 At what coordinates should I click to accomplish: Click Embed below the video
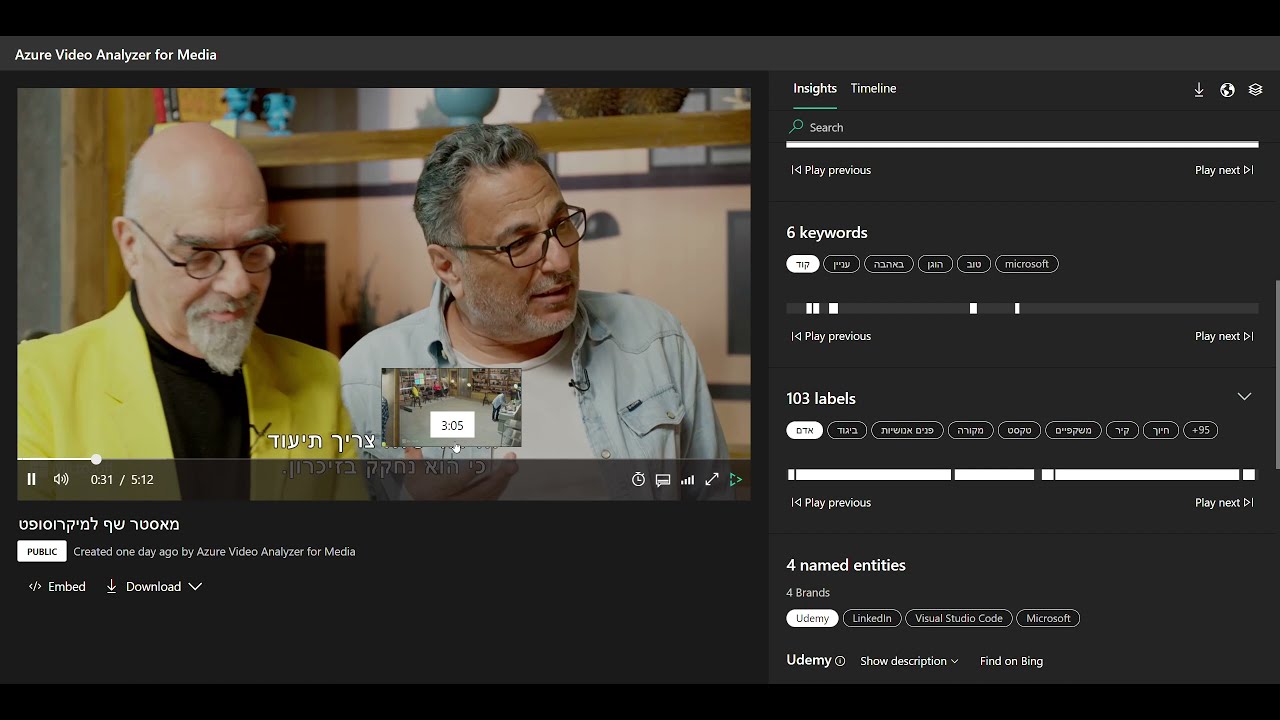[57, 587]
